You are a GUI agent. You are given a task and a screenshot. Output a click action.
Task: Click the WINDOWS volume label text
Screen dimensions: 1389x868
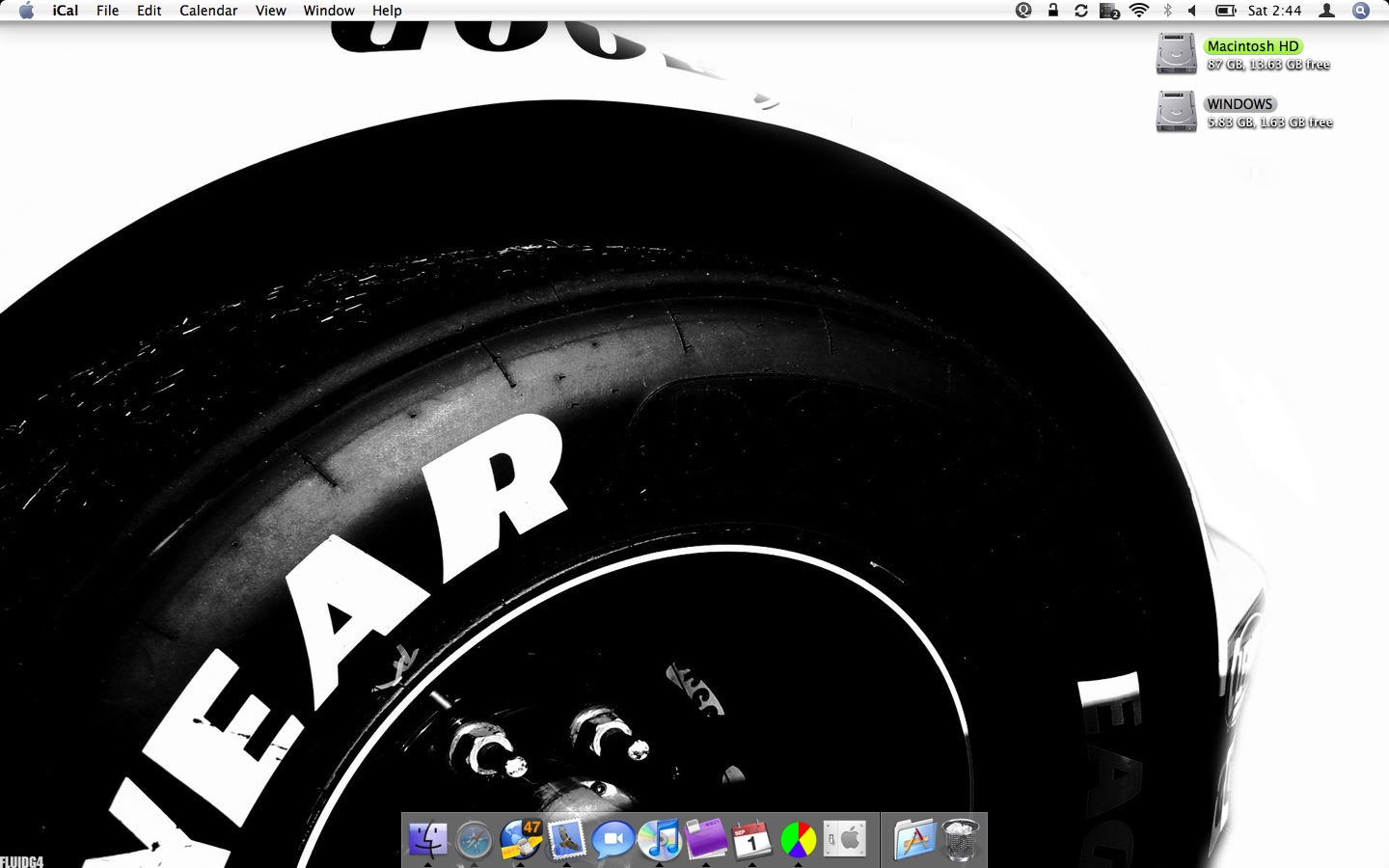[1239, 104]
